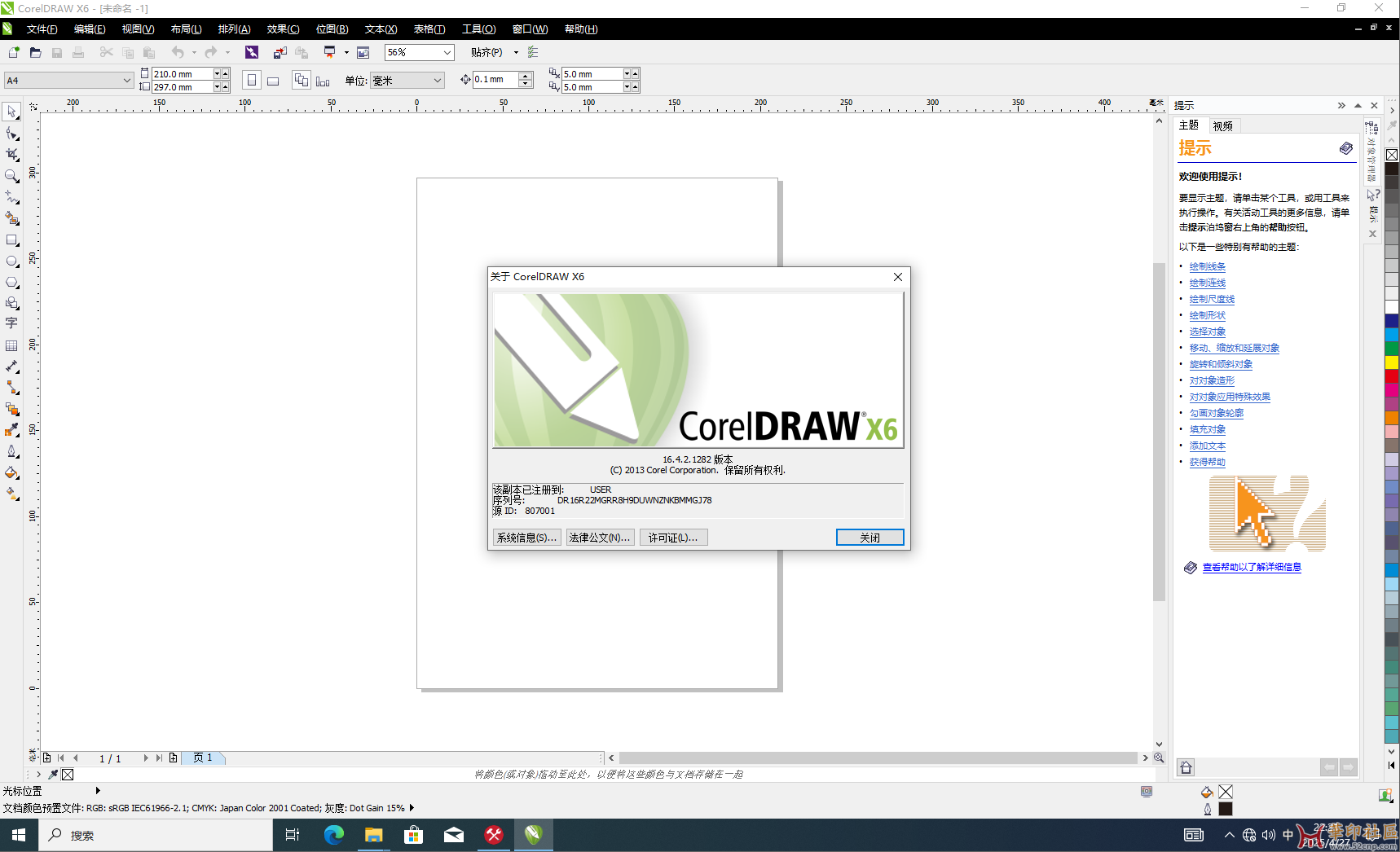Click 法律公文(N)... button
The width and height of the screenshot is (1400, 852).
pos(600,538)
